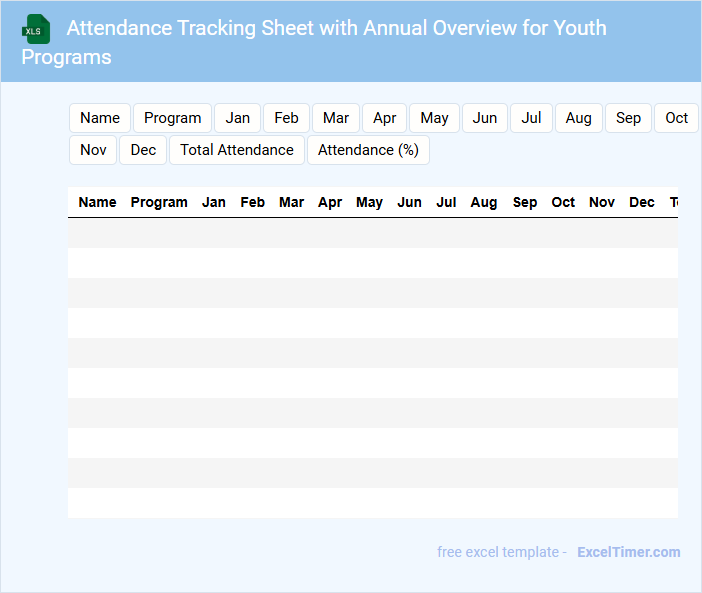Click the Sep table column header
The height and width of the screenshot is (593, 702).
[x=525, y=202]
